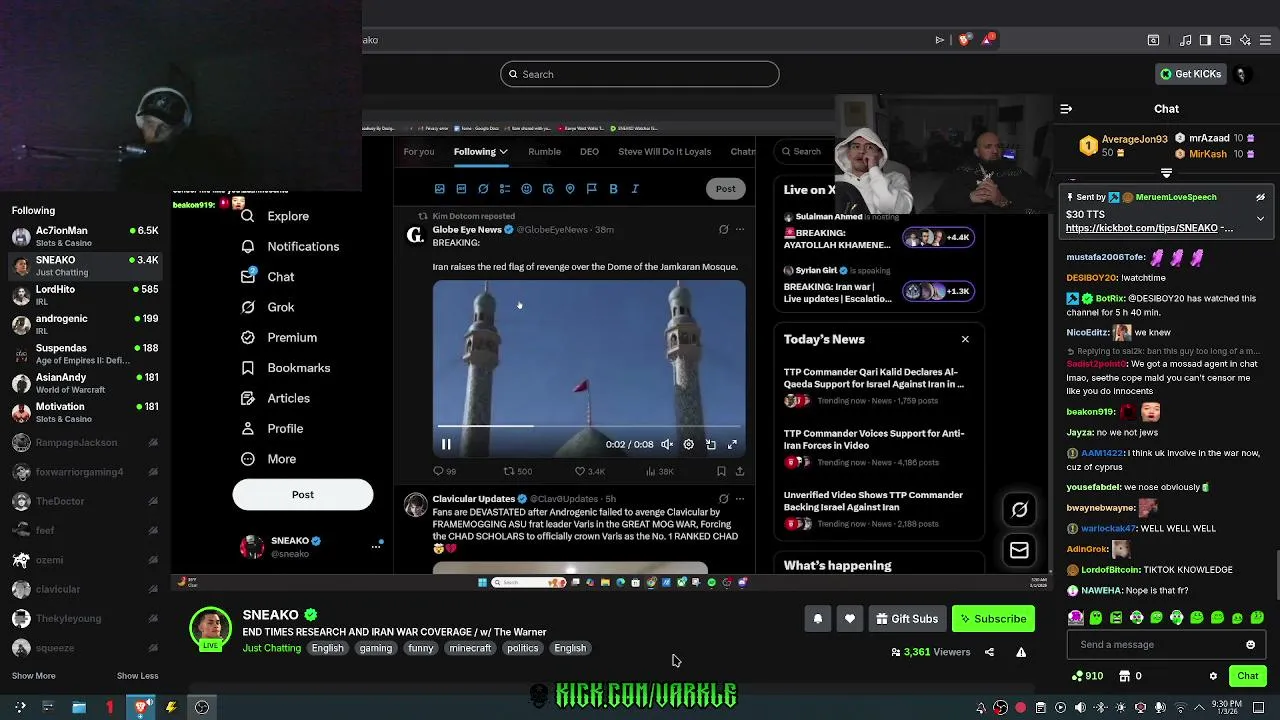
Task: Schedule post icon in X composer
Action: click(x=548, y=189)
